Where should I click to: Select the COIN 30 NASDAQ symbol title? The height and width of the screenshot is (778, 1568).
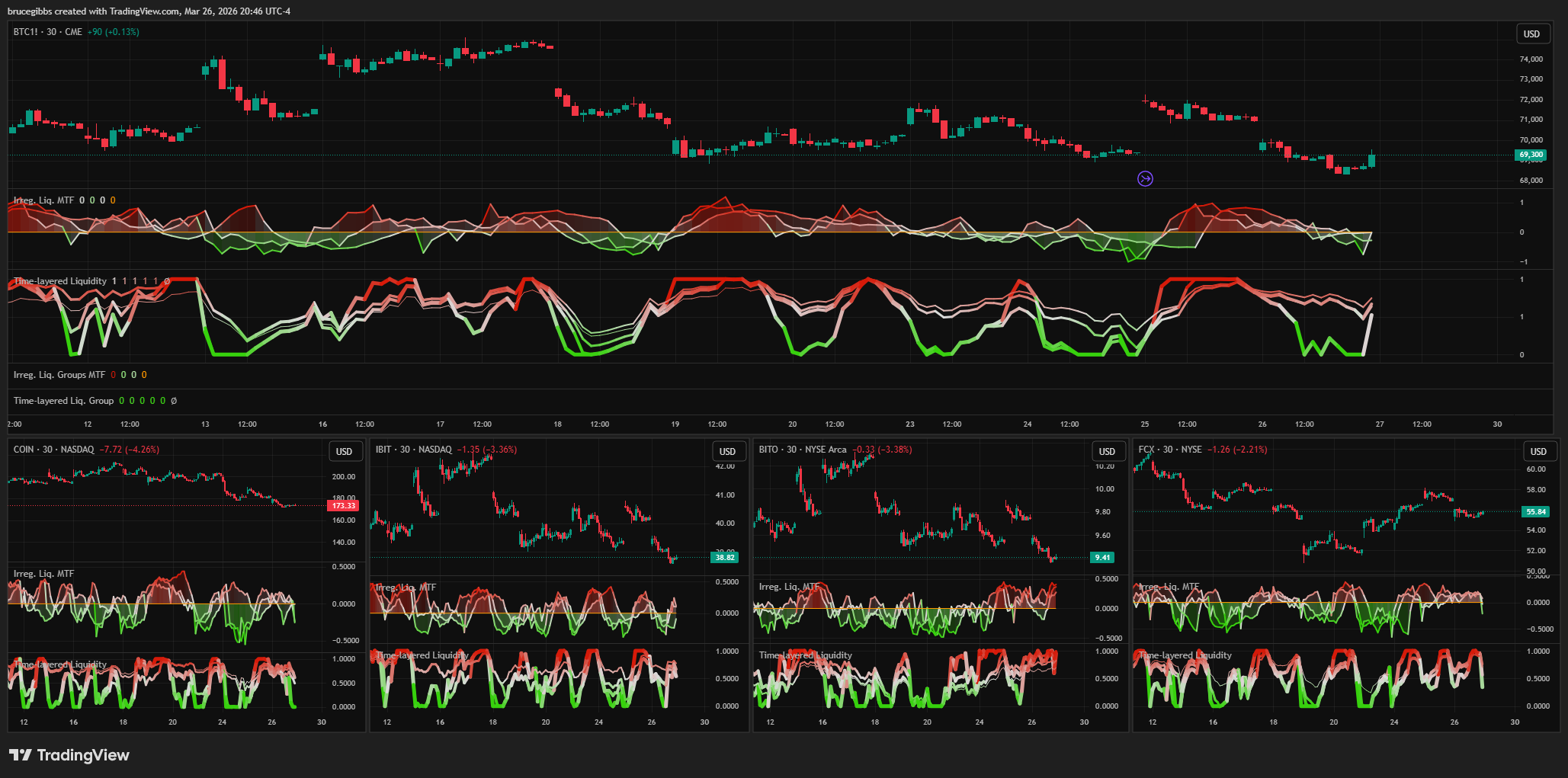click(x=53, y=450)
